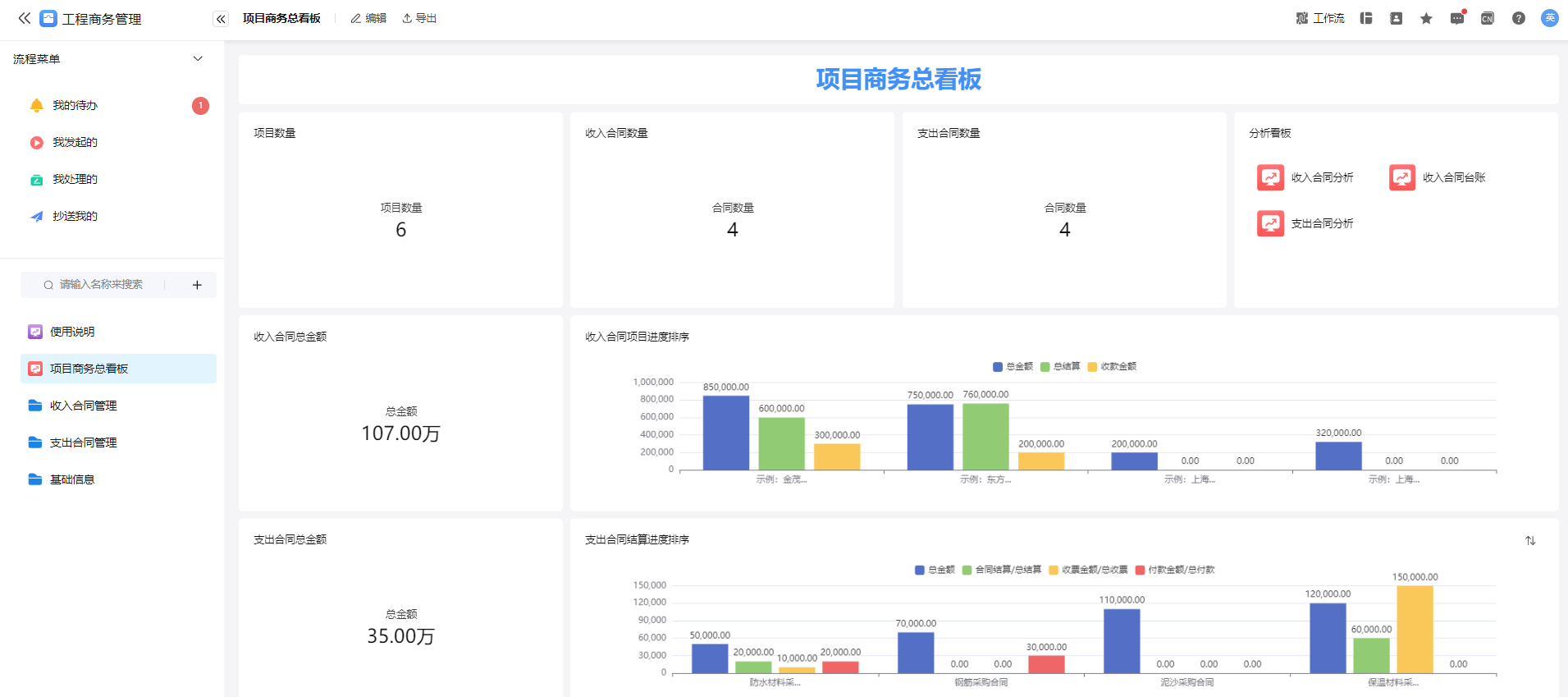Toggle 付款金额/总付款 legend in expense chart

[x=1174, y=570]
